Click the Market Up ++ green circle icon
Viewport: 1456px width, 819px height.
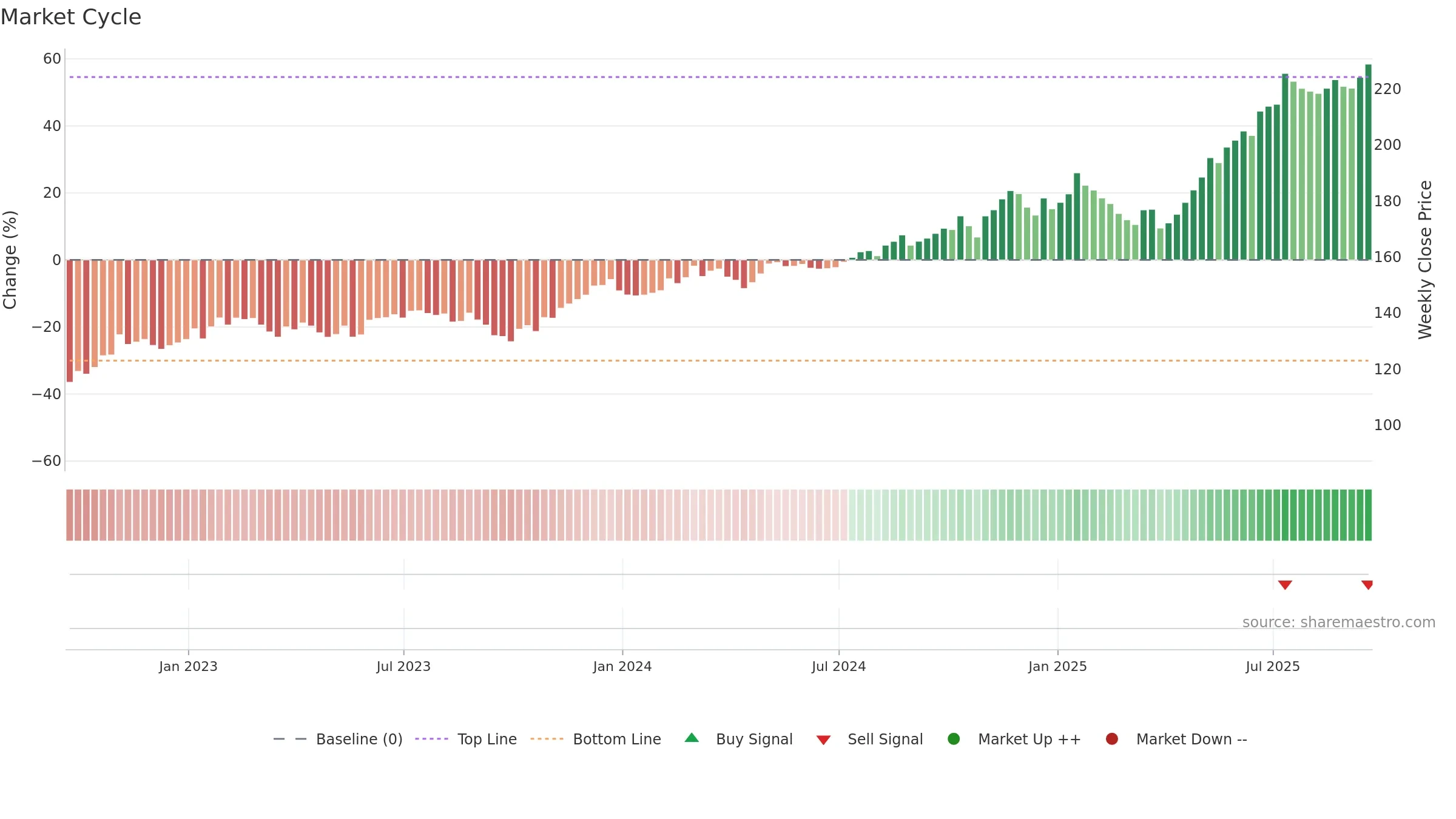pos(954,739)
